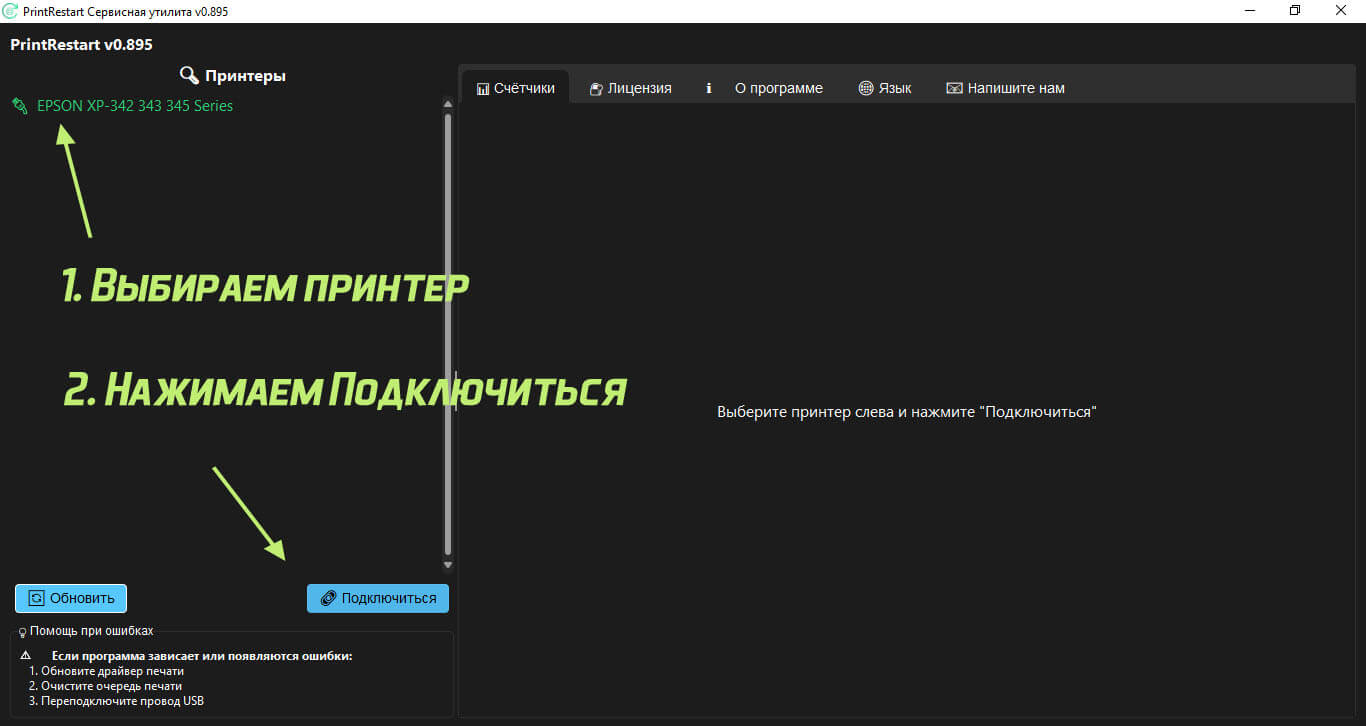Click the Обновить refresh button
1366x726 pixels.
(71, 598)
